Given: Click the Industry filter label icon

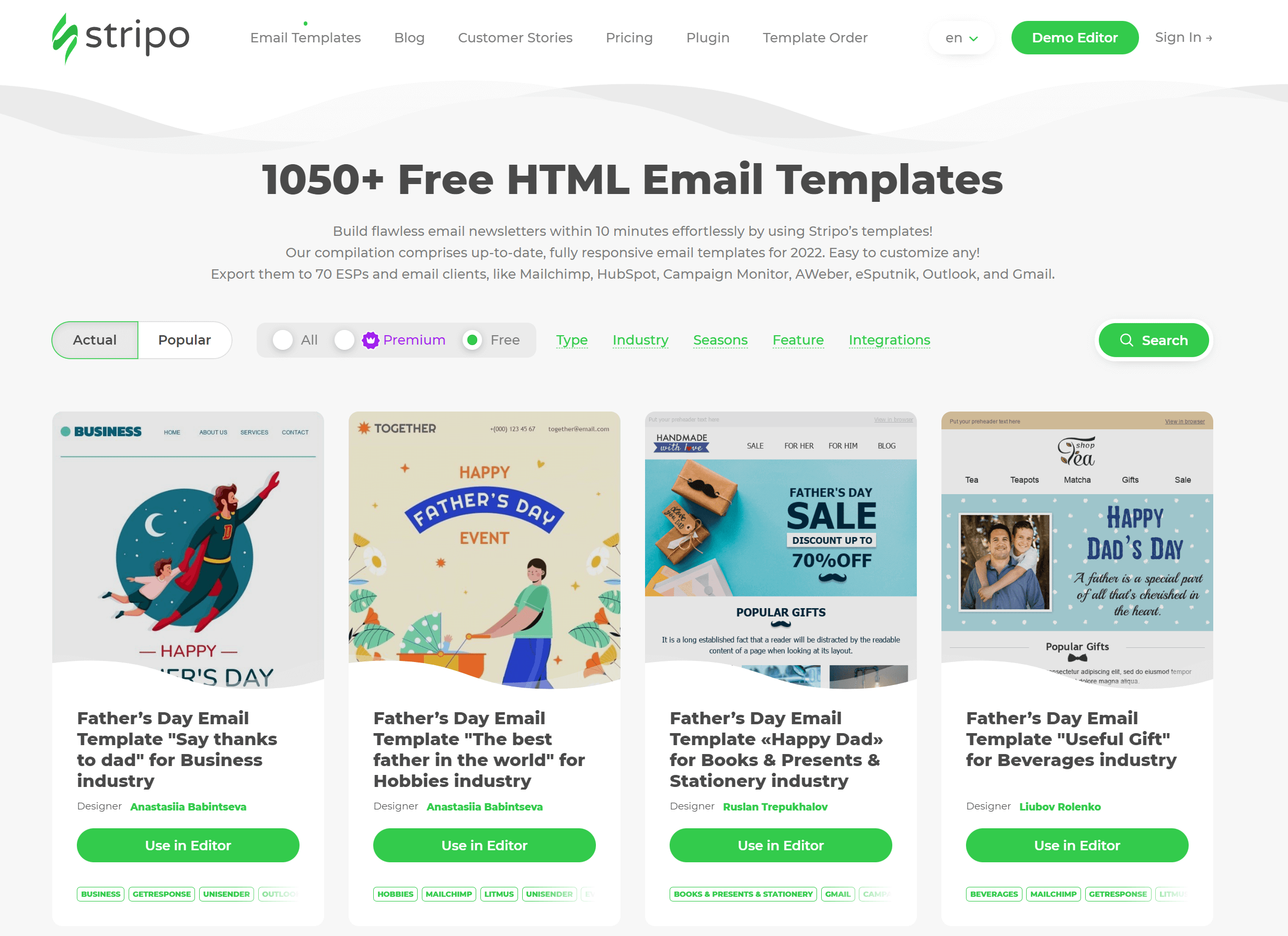Looking at the screenshot, I should pyautogui.click(x=641, y=339).
